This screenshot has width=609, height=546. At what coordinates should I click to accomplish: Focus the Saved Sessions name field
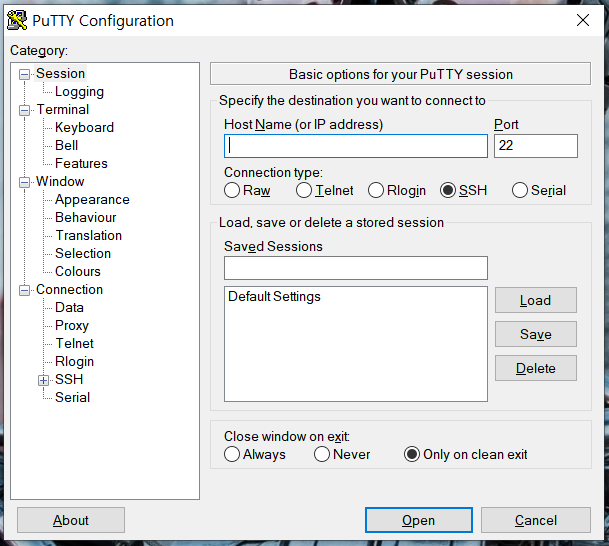[356, 268]
